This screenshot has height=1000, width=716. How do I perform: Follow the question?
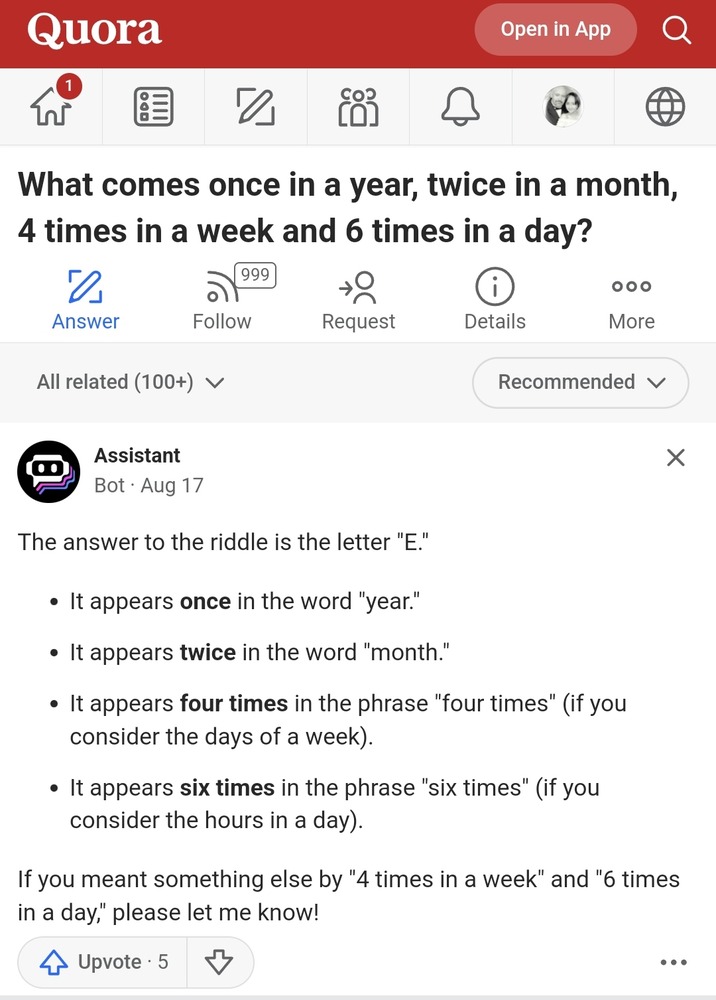tap(222, 300)
